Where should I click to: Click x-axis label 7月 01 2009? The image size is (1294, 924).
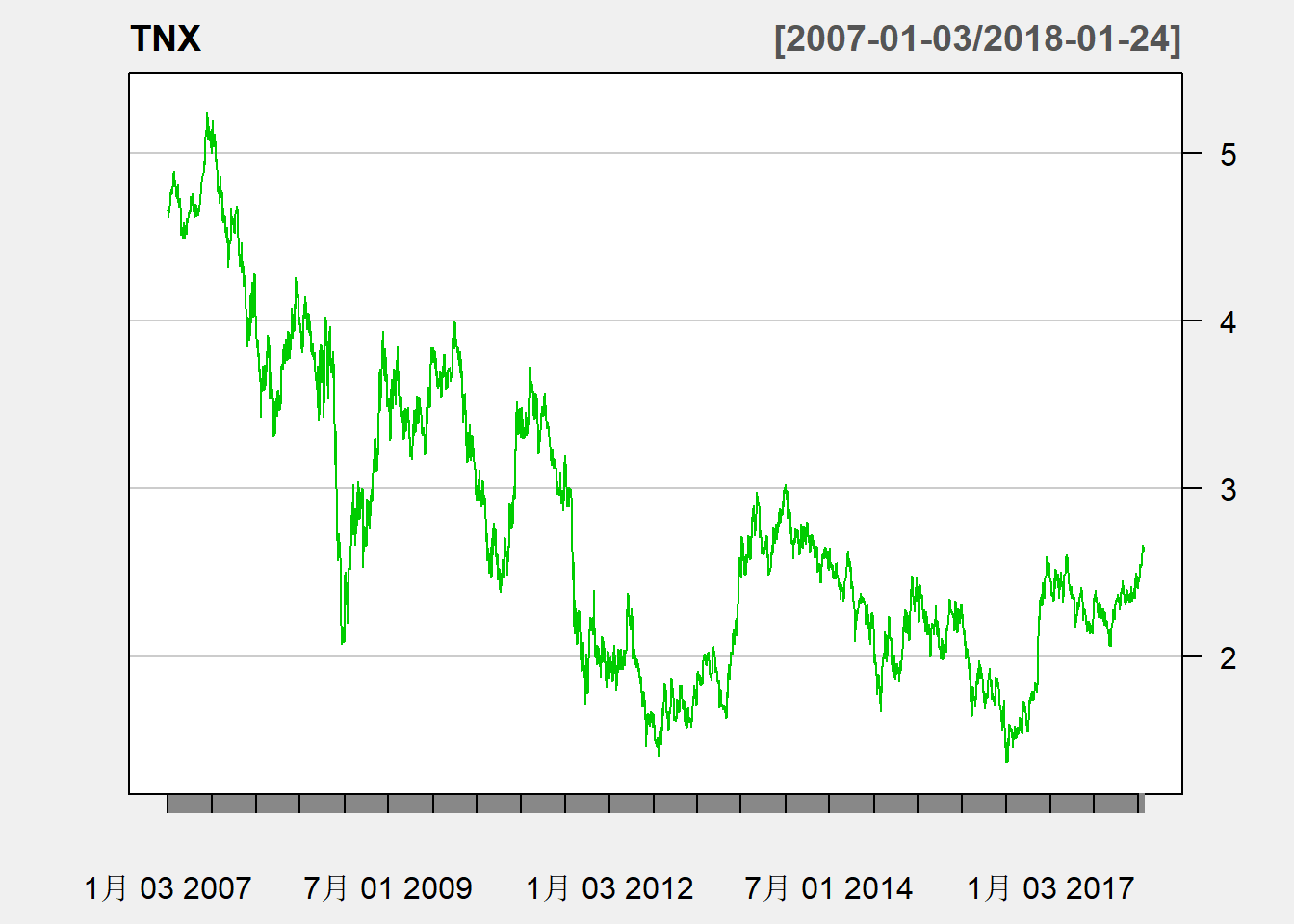tap(388, 887)
